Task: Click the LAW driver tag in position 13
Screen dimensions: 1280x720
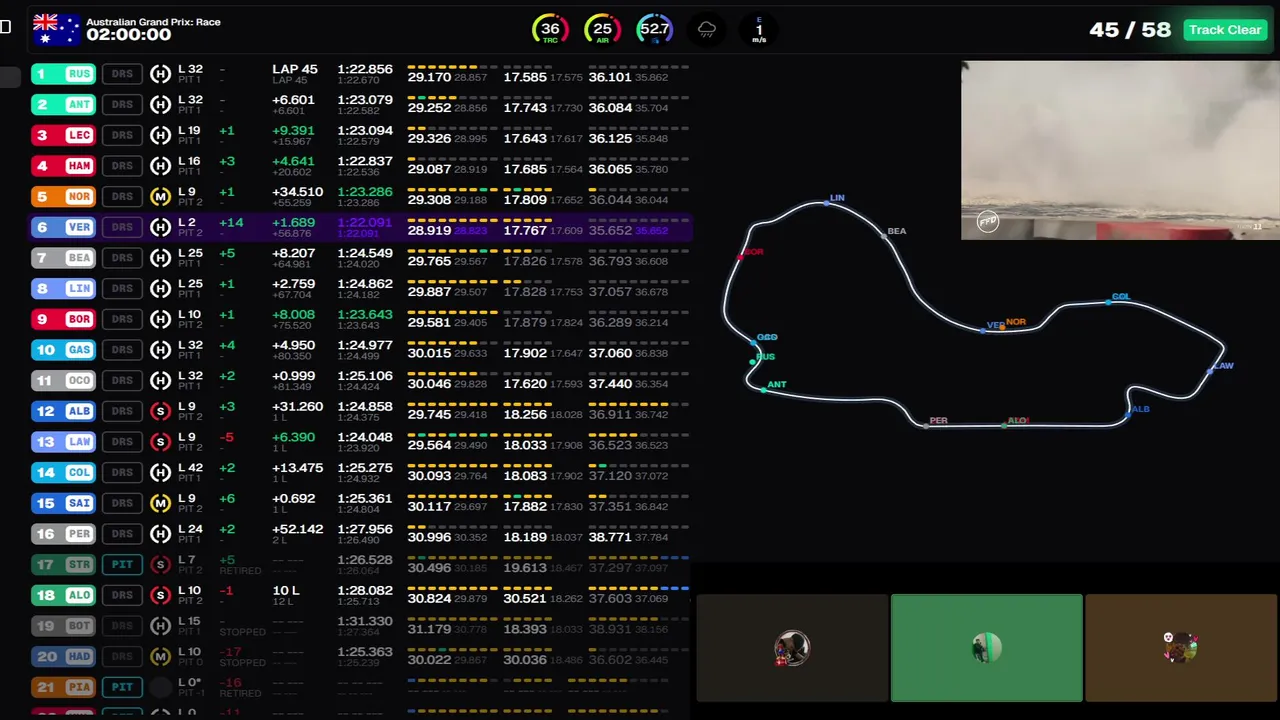Action: (63, 442)
